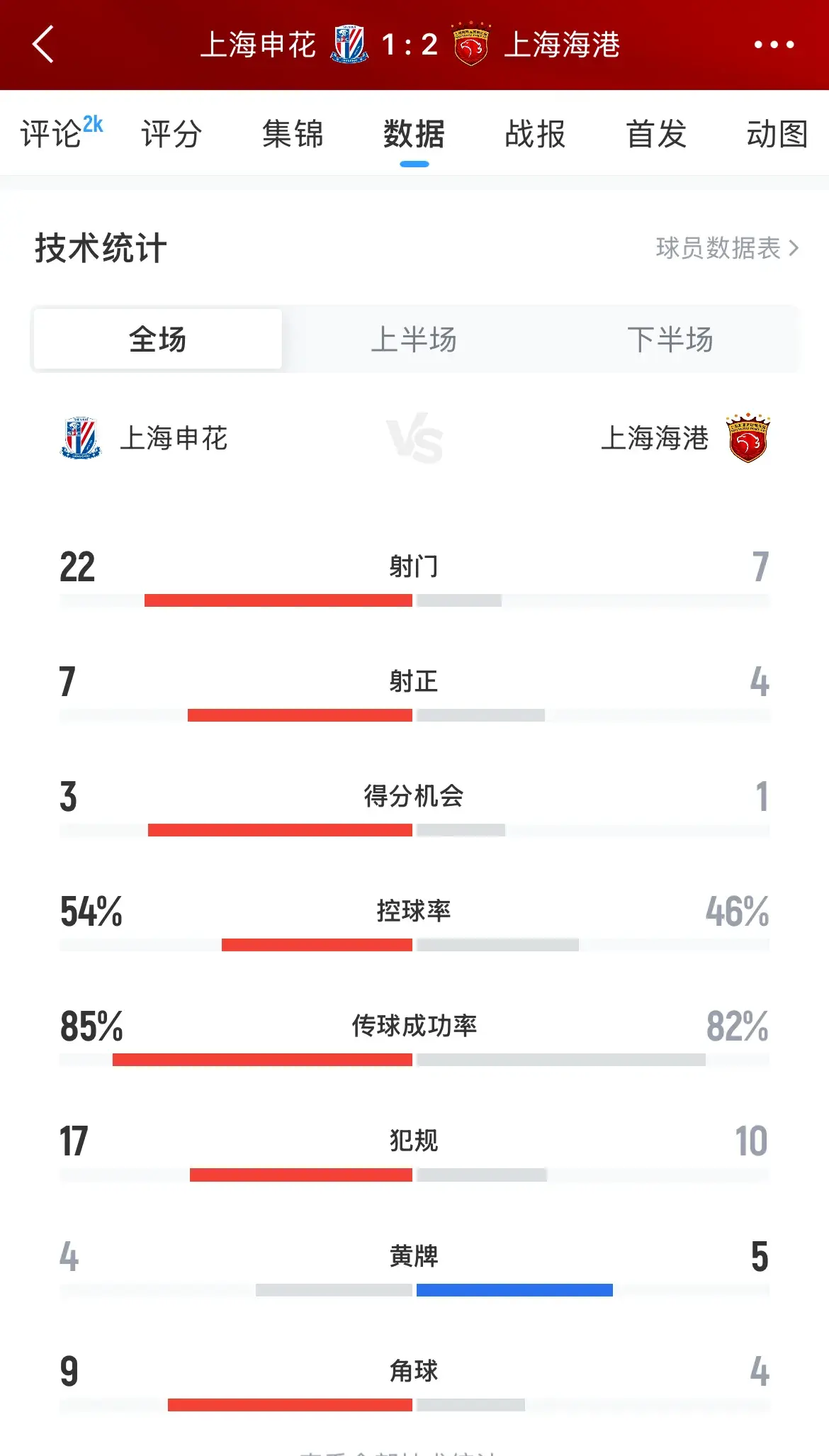829x1456 pixels.
Task: Switch to the 评分 ratings tab
Action: [171, 134]
